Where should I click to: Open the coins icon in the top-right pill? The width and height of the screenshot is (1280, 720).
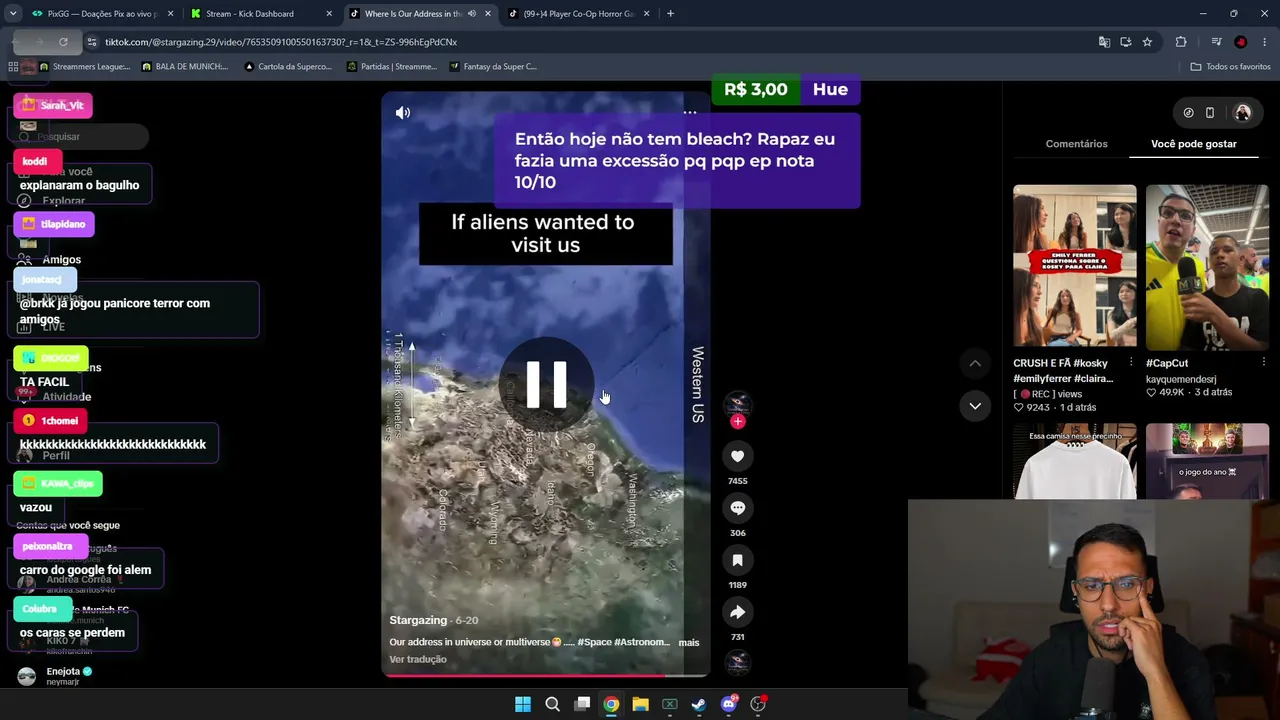pyautogui.click(x=1188, y=113)
